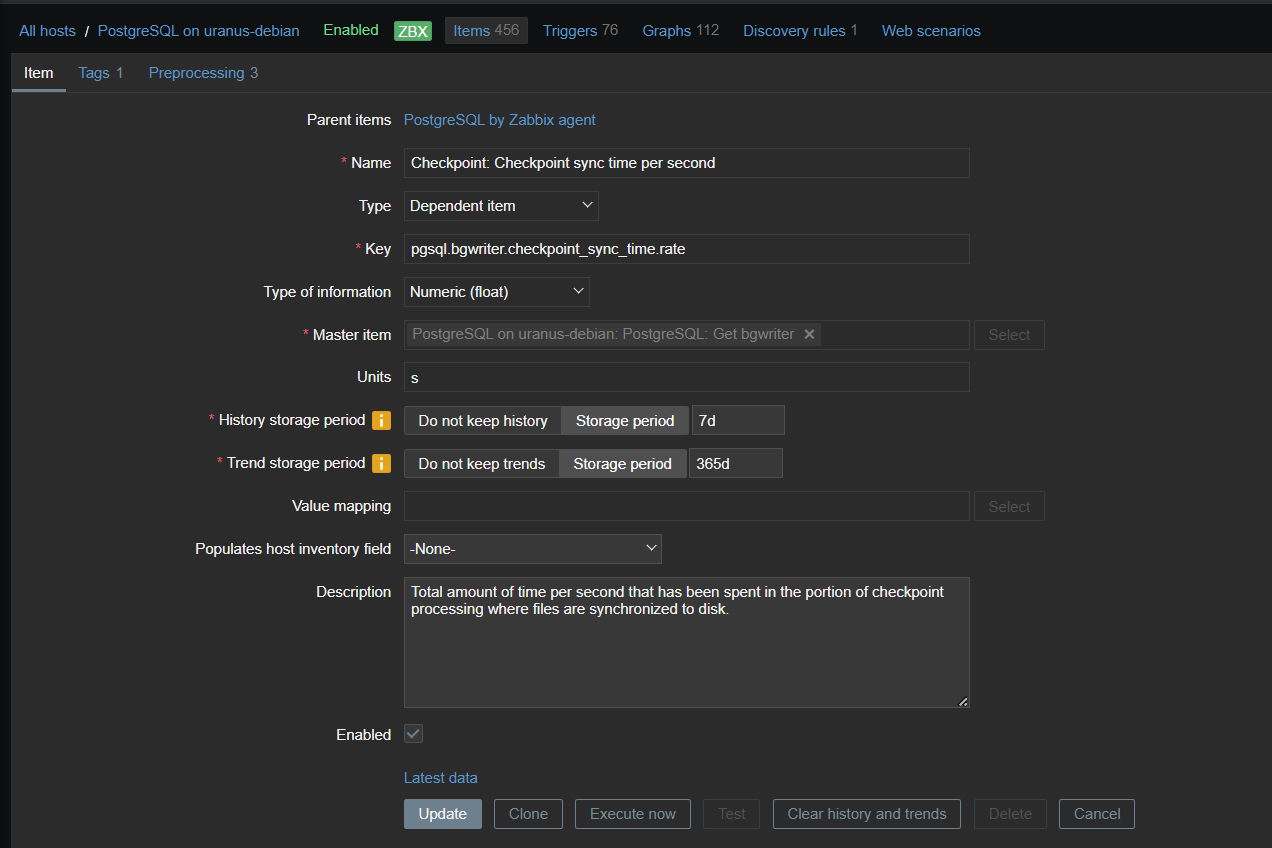Click into the Units input field
1272x848 pixels.
coord(686,378)
